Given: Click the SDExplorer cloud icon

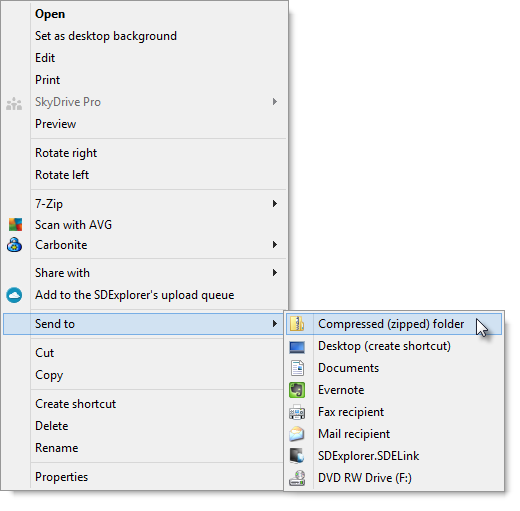Looking at the screenshot, I should [14, 295].
